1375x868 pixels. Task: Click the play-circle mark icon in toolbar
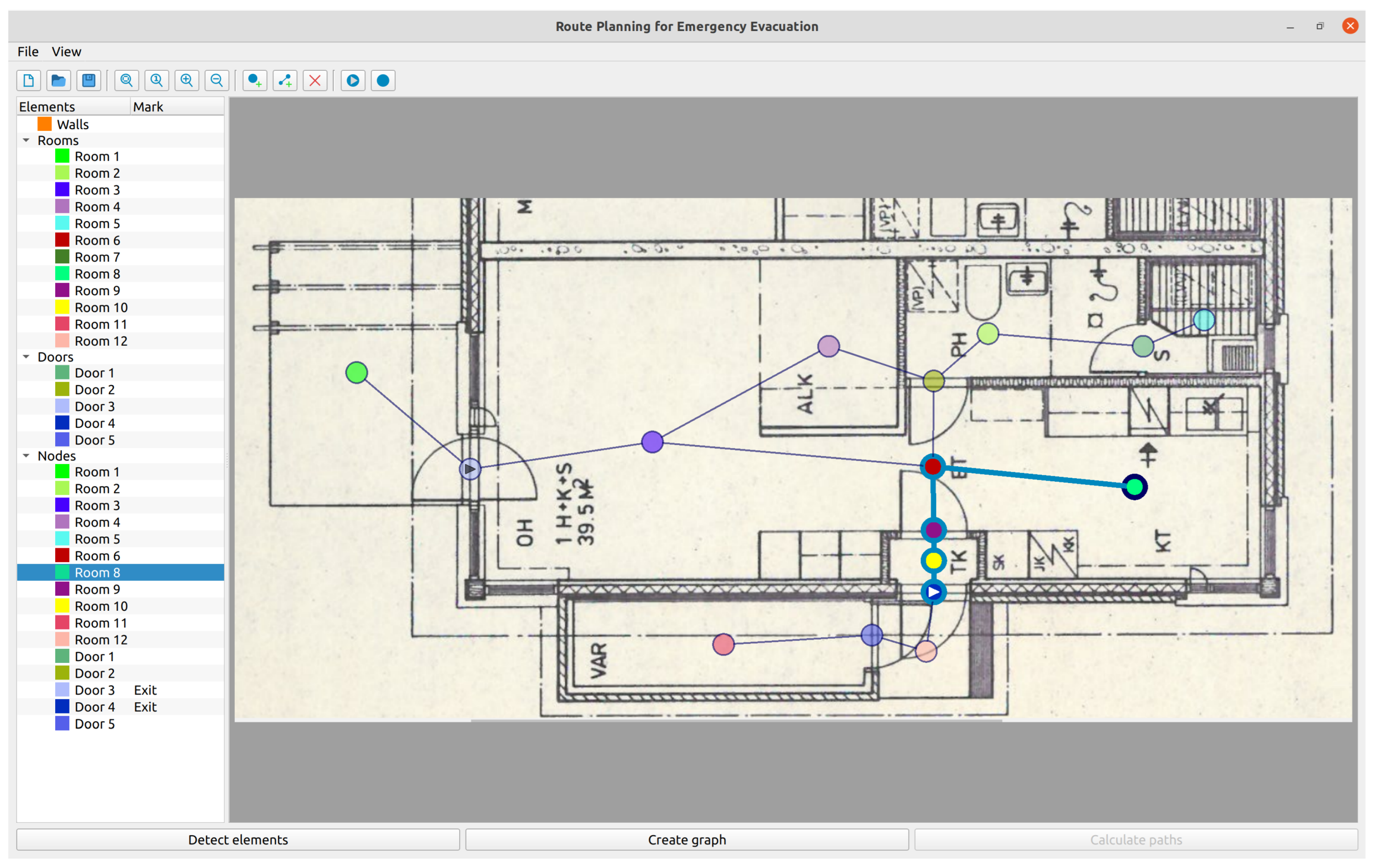click(353, 81)
